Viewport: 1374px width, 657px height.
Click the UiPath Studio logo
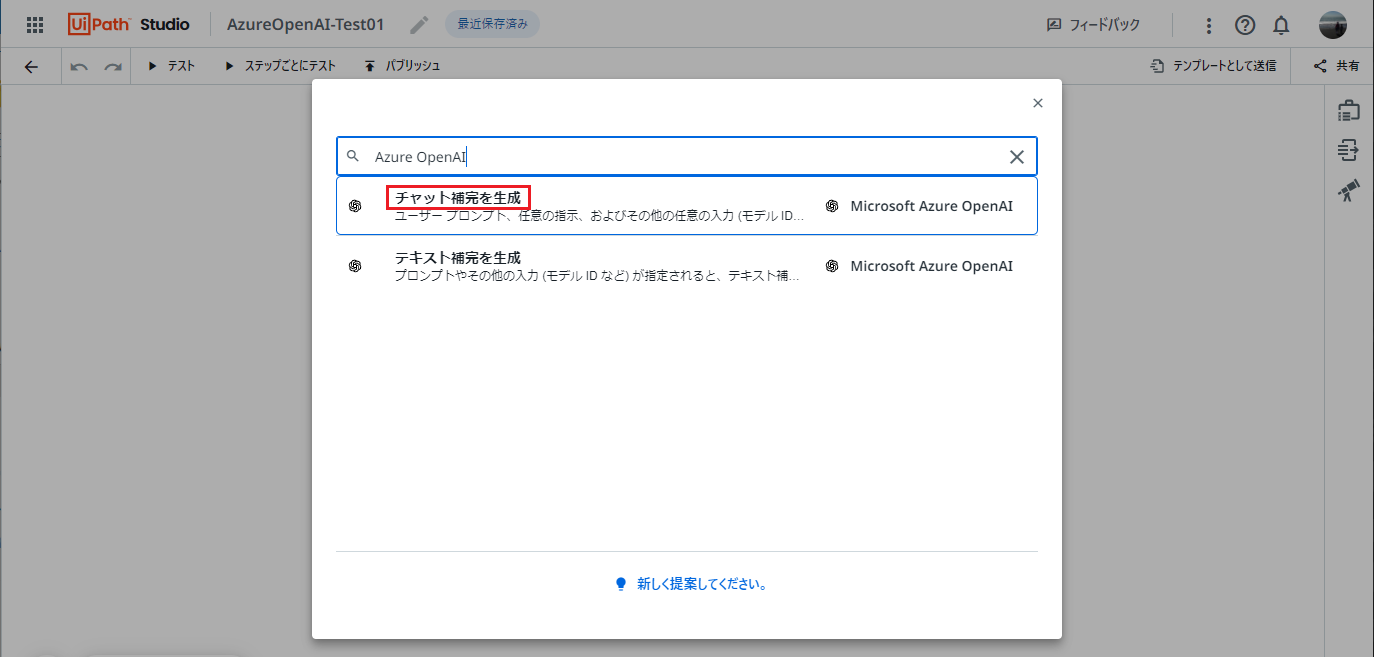tap(129, 25)
